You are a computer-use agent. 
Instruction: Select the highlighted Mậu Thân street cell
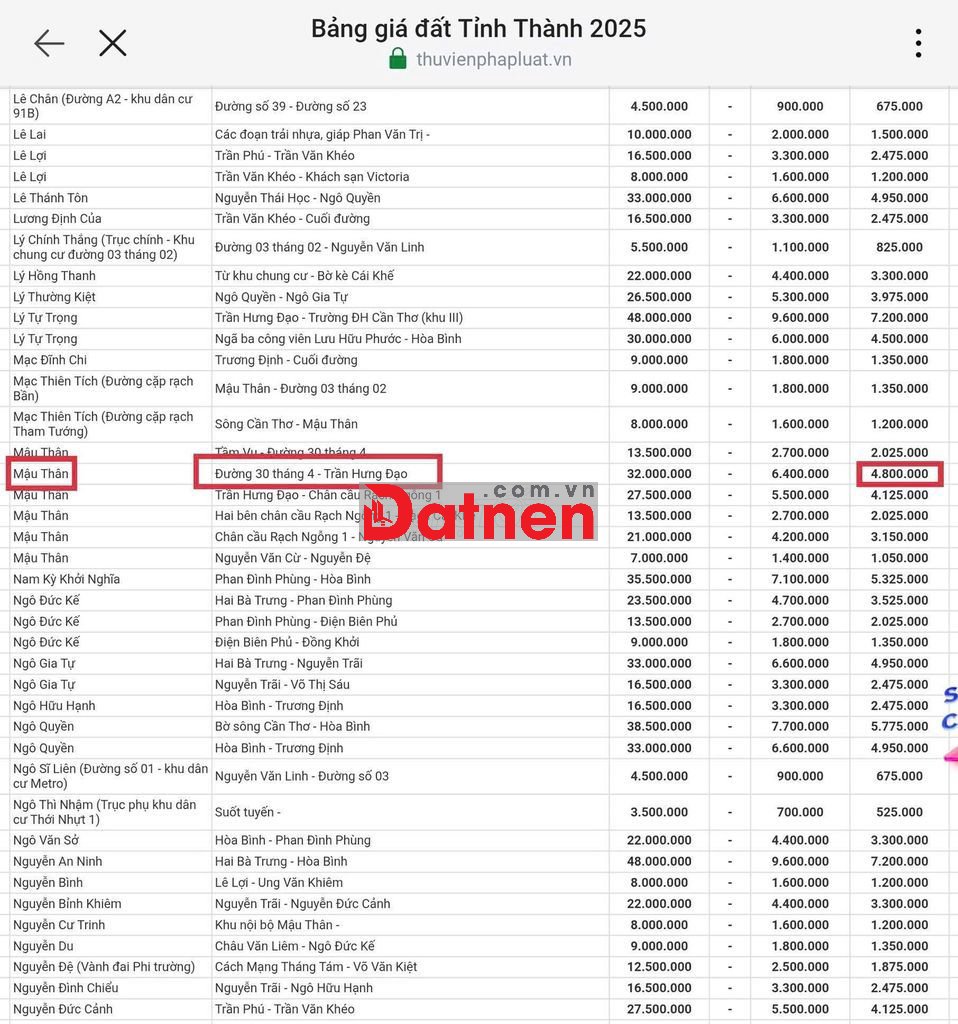point(42,473)
